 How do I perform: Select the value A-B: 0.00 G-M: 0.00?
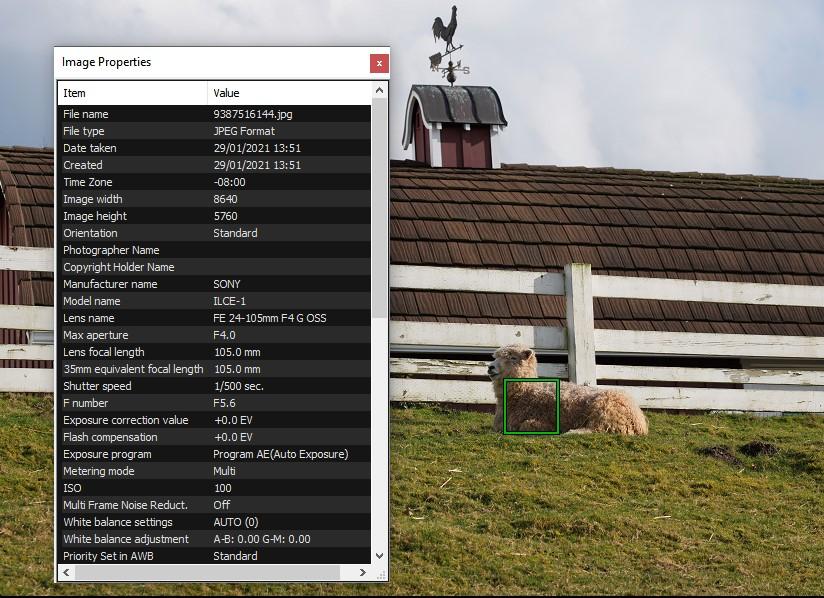(262, 539)
